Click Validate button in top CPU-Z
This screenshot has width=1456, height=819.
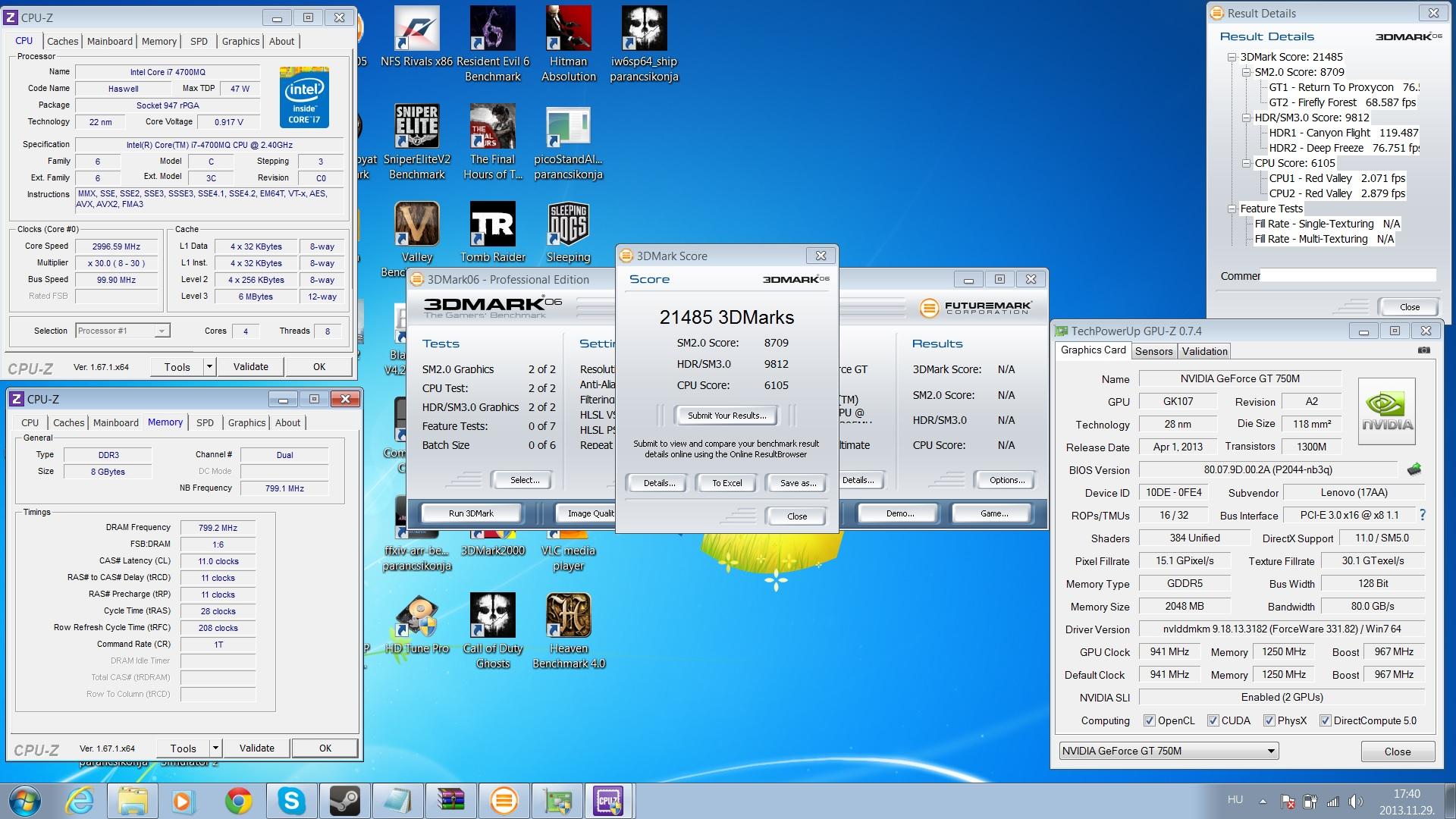(250, 367)
